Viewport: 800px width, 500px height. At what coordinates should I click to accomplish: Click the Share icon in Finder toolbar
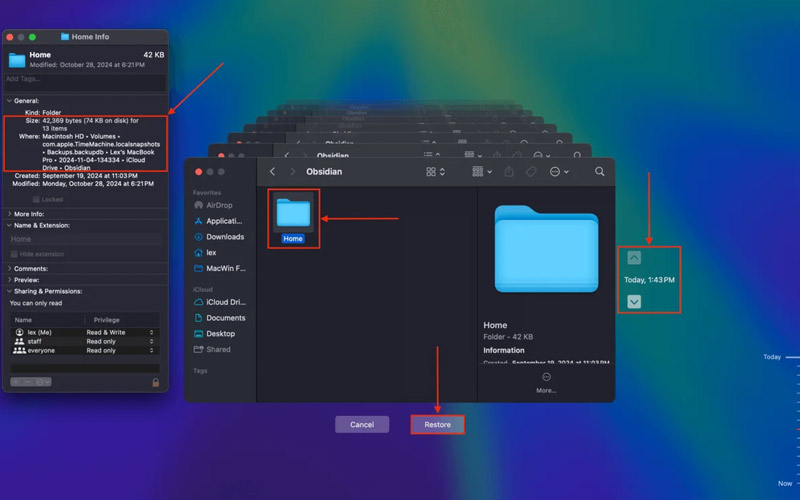tap(509, 172)
